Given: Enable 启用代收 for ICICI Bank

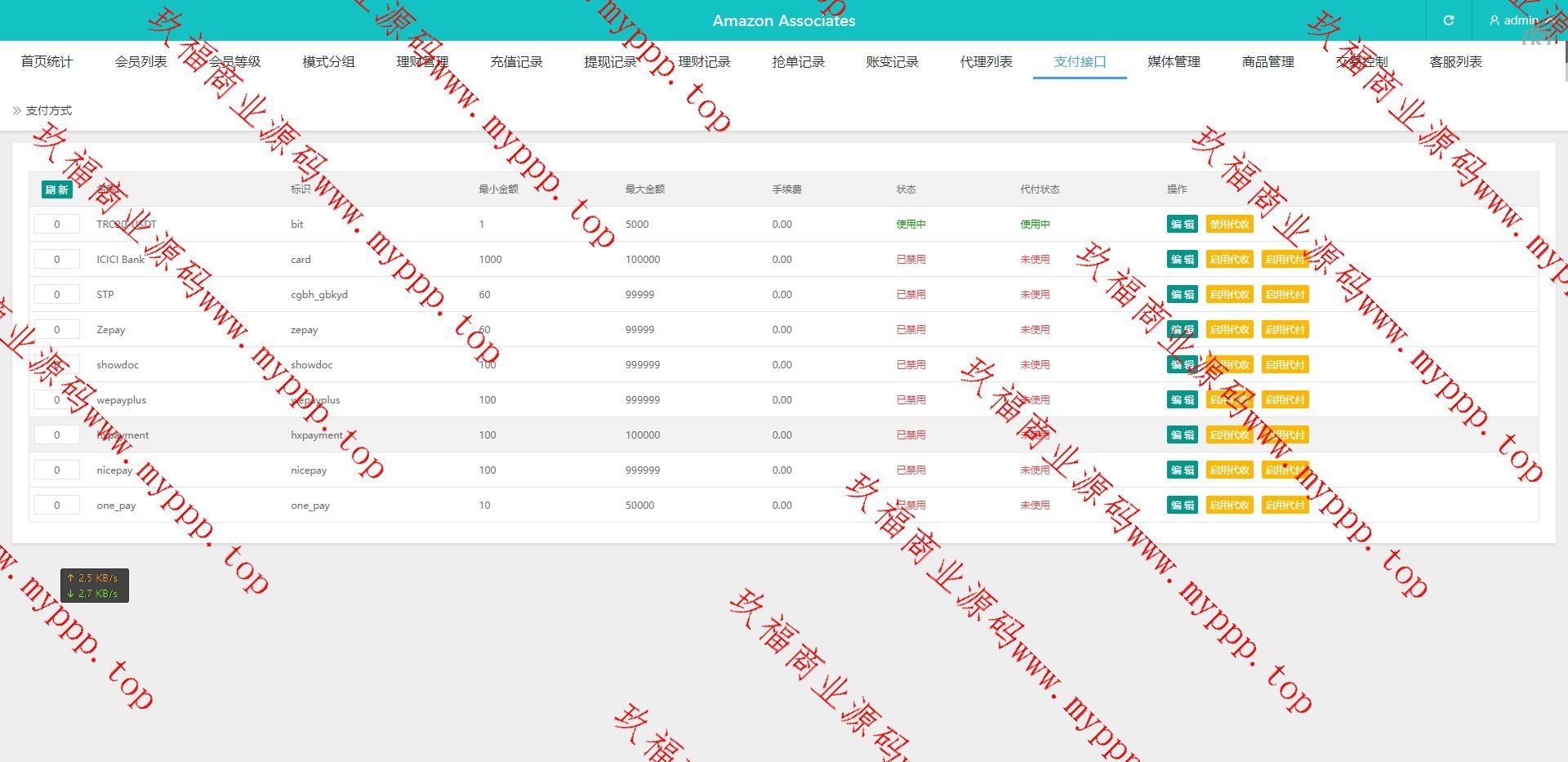Looking at the screenshot, I should [1229, 260].
